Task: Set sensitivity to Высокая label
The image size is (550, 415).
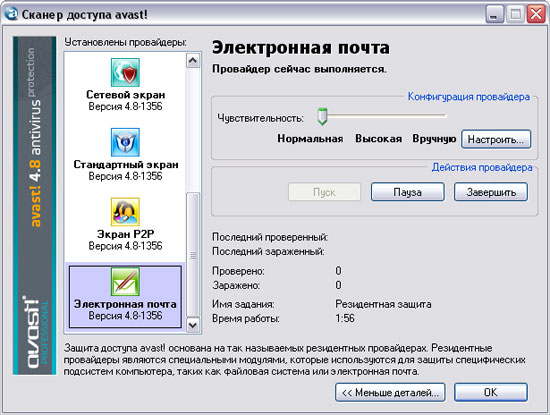Action: coord(378,139)
